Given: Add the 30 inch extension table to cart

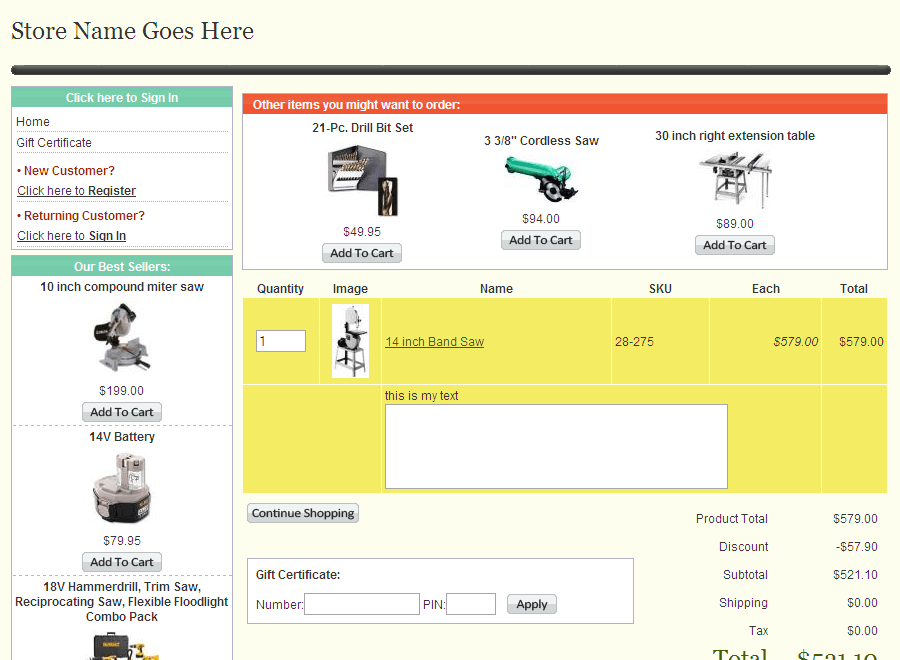Looking at the screenshot, I should click(x=735, y=245).
